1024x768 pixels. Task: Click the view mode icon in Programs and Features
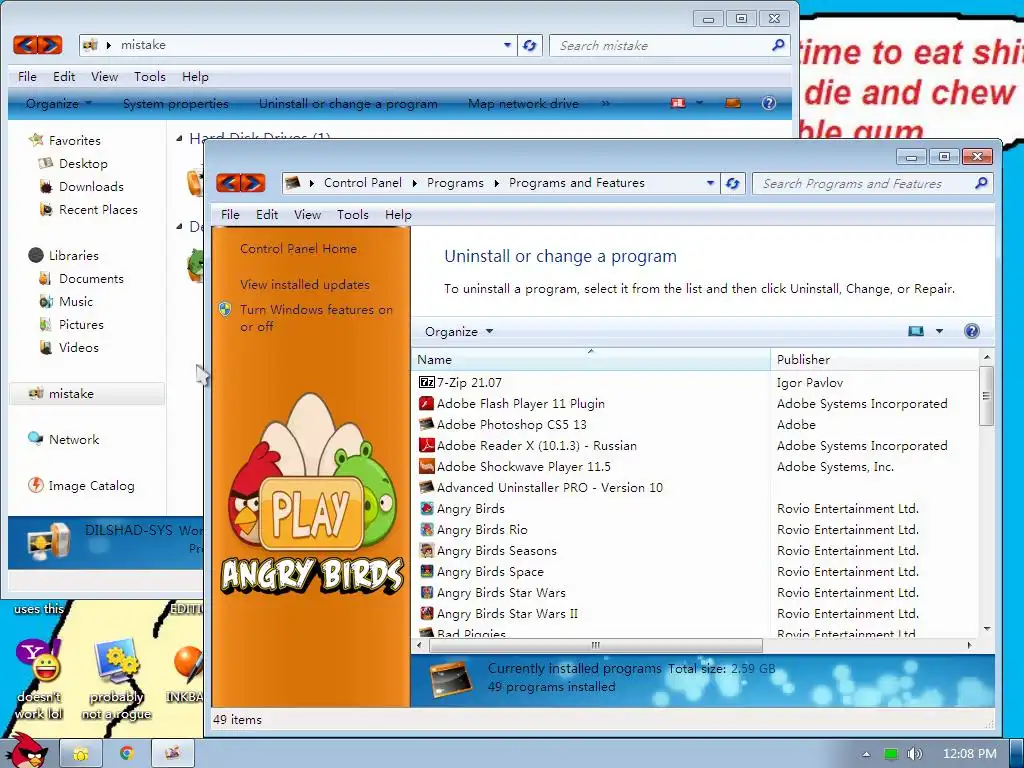pos(916,331)
